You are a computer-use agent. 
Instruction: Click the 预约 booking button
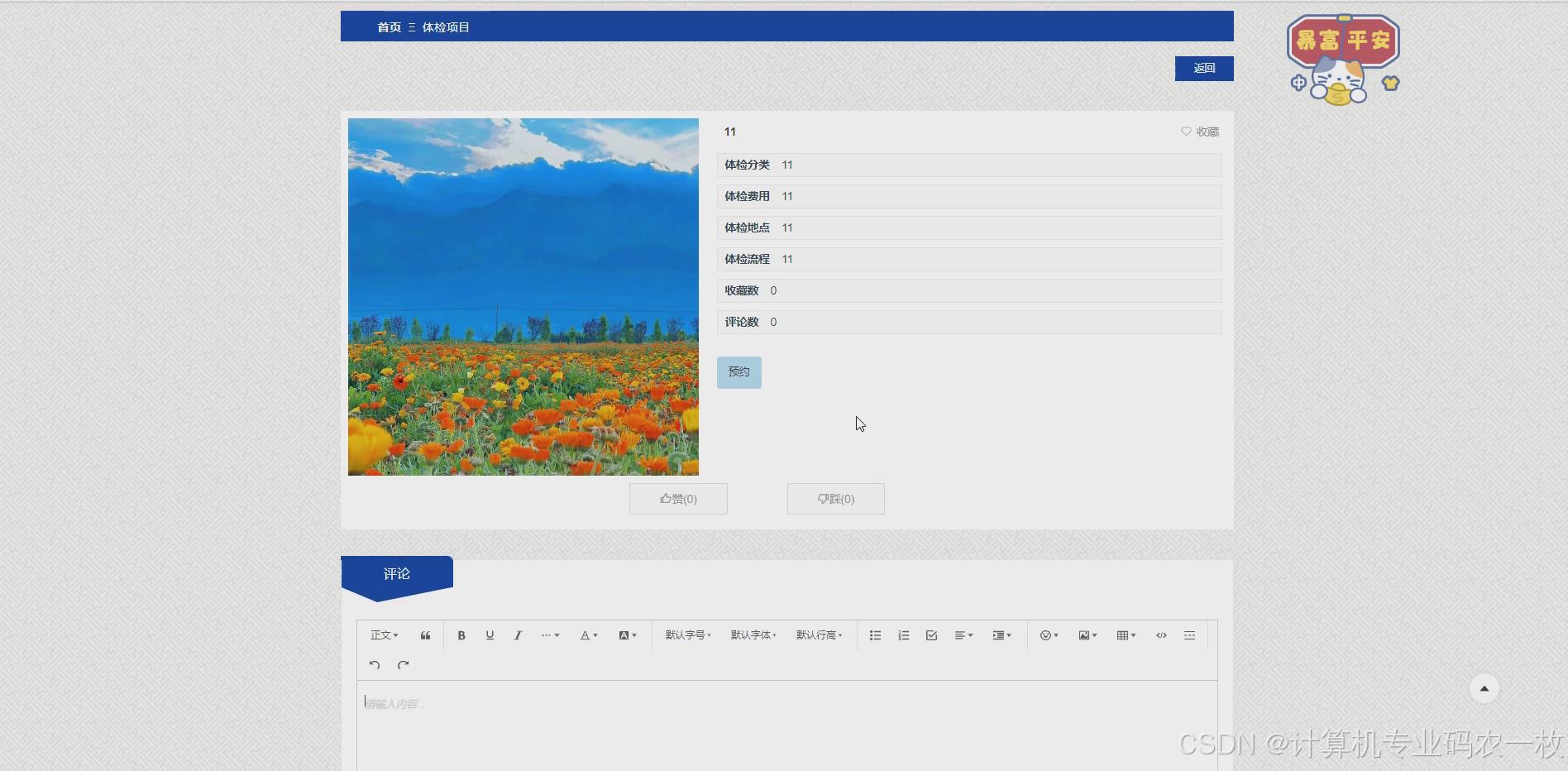click(x=739, y=372)
